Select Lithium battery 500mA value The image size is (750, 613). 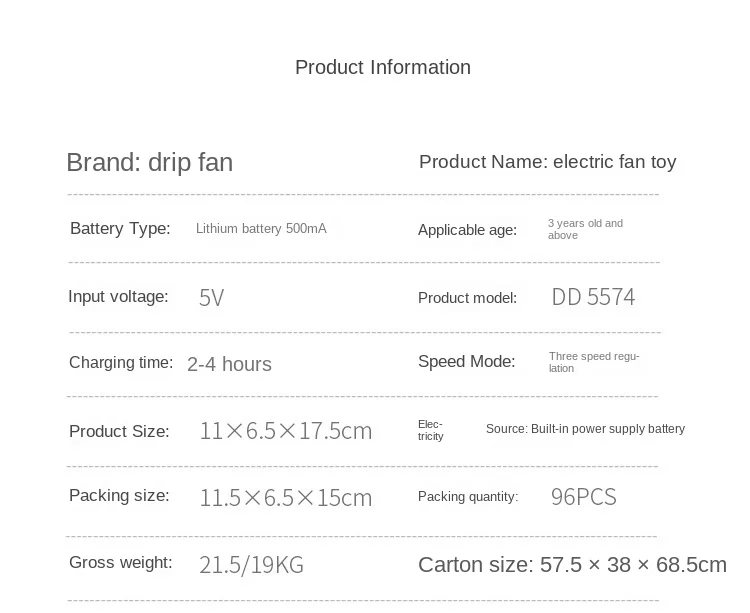pos(261,229)
